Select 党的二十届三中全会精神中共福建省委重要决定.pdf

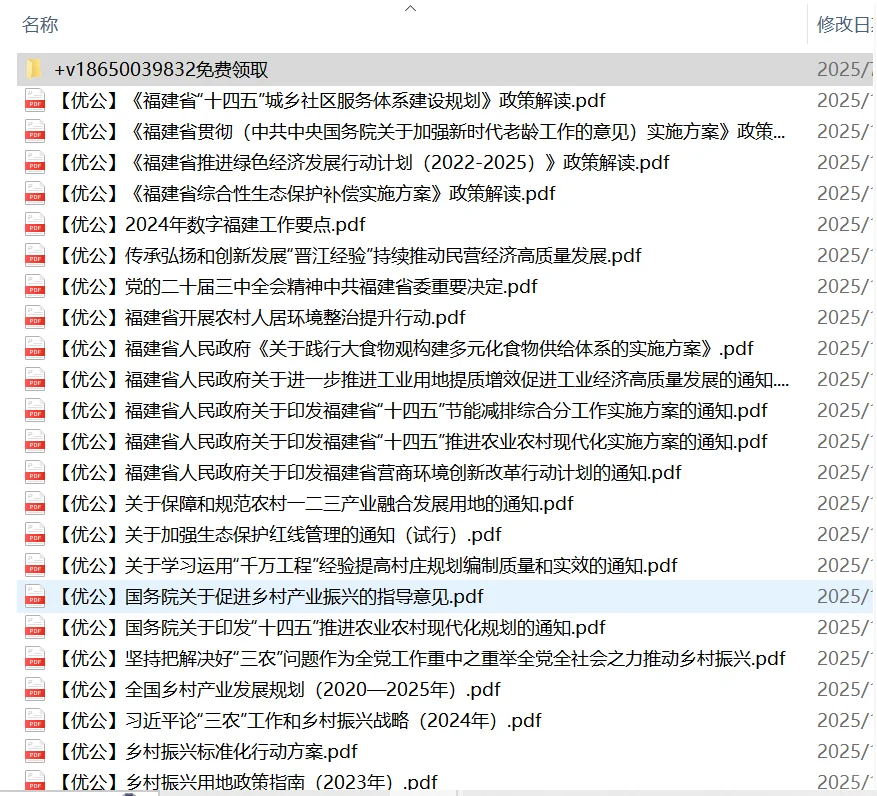(298, 287)
